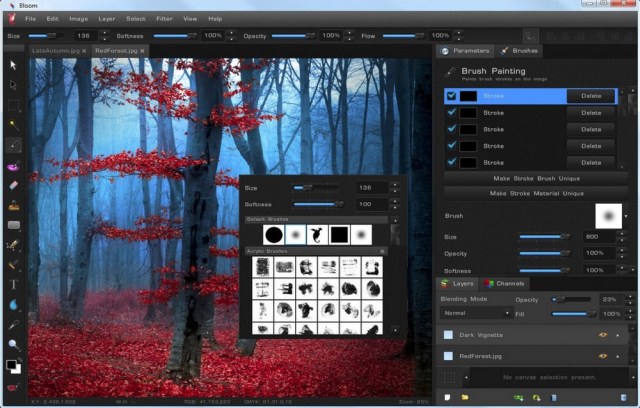
Task: Open the Brush preset dropdown arrow
Action: (x=628, y=215)
